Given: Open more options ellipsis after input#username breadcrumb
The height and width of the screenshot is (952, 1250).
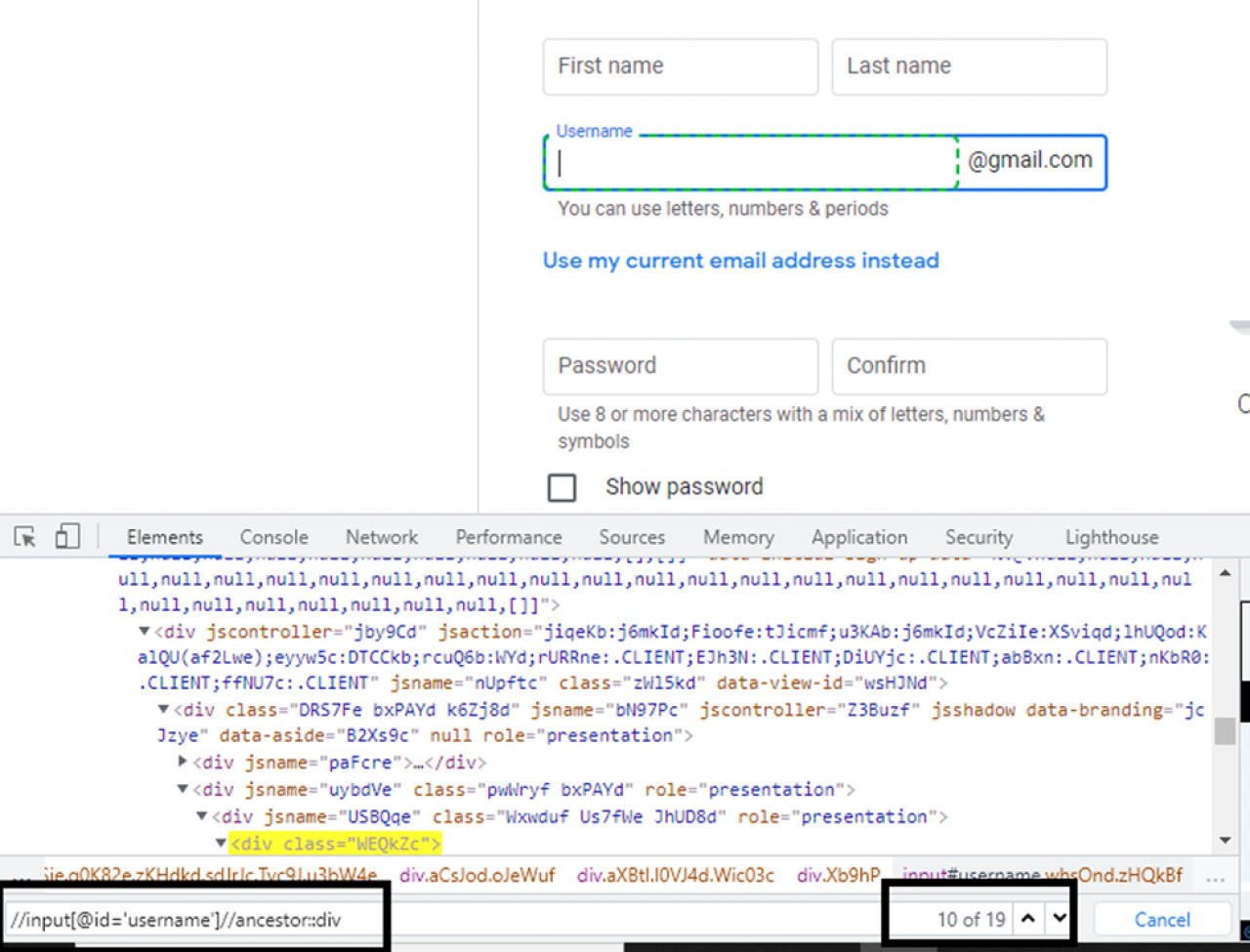Looking at the screenshot, I should click(1217, 876).
